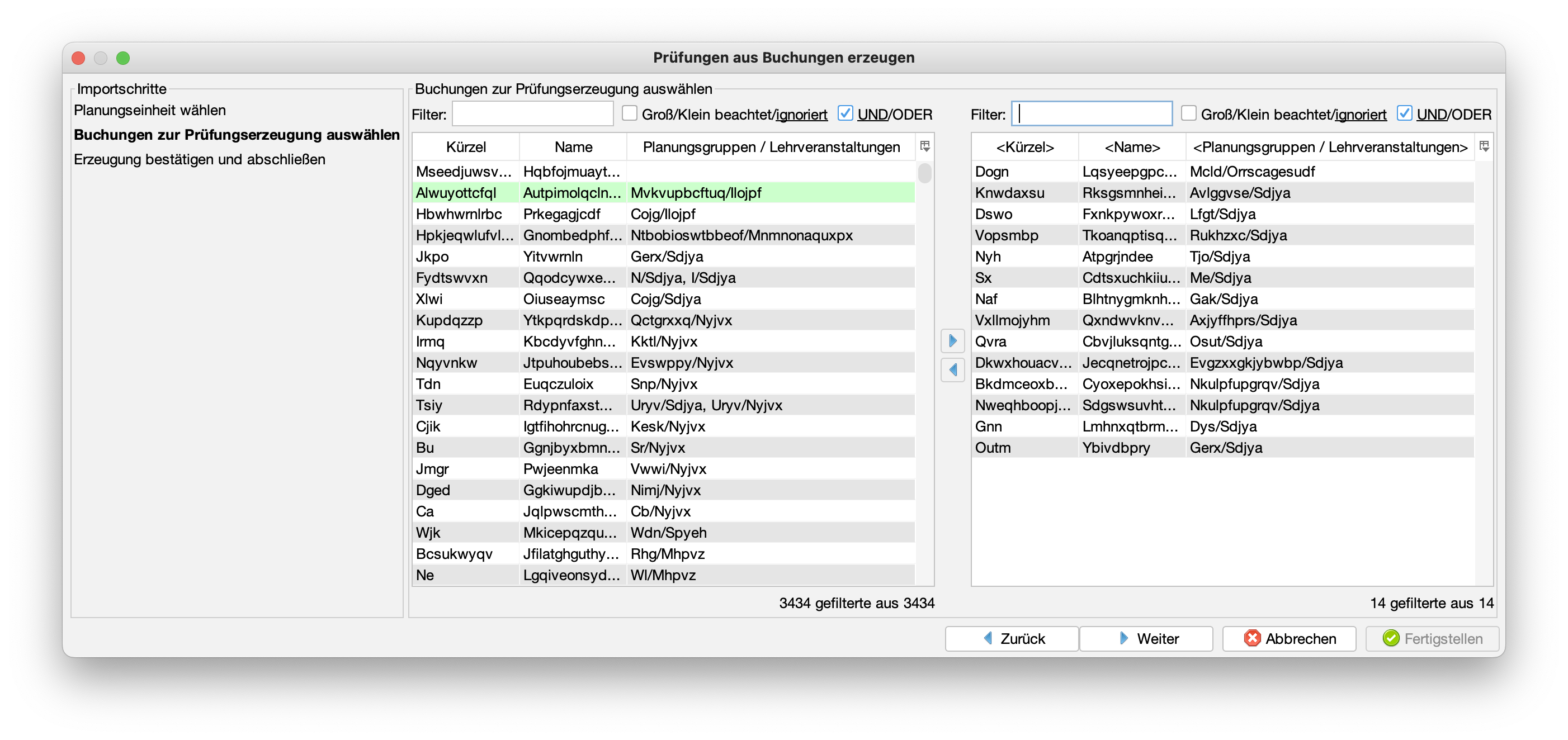This screenshot has height=740, width=1568.
Task: Enable left Groß/Klein beachtet checkbox
Action: (x=630, y=113)
